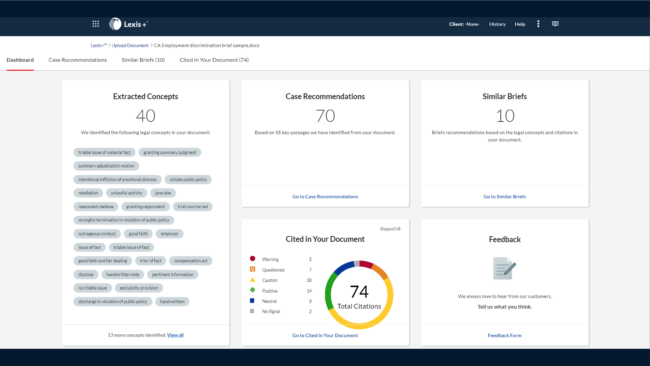The image size is (650, 366).
Task: Select the 'outrageous conduct' concept chip
Action: click(97, 234)
